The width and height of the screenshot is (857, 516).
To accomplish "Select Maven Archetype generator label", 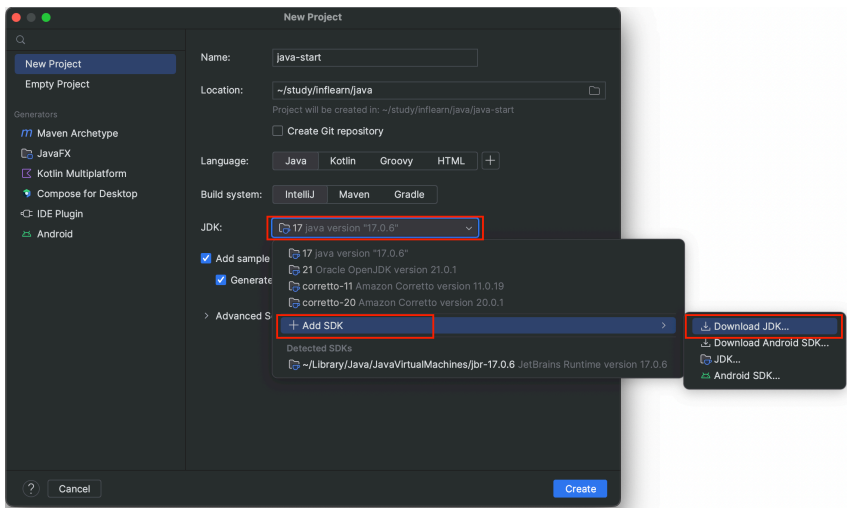I will (78, 133).
